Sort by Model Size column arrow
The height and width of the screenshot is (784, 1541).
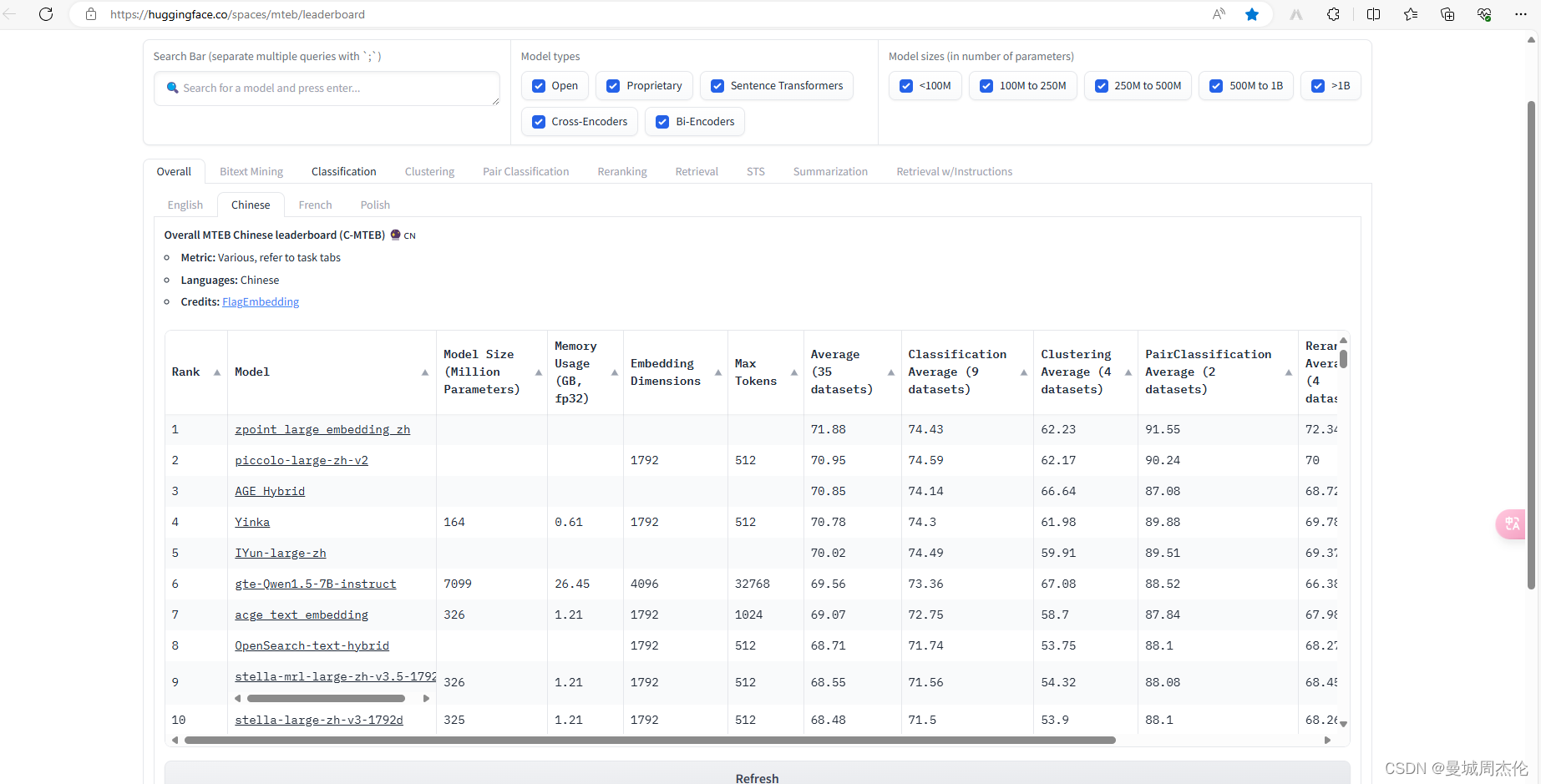point(538,372)
